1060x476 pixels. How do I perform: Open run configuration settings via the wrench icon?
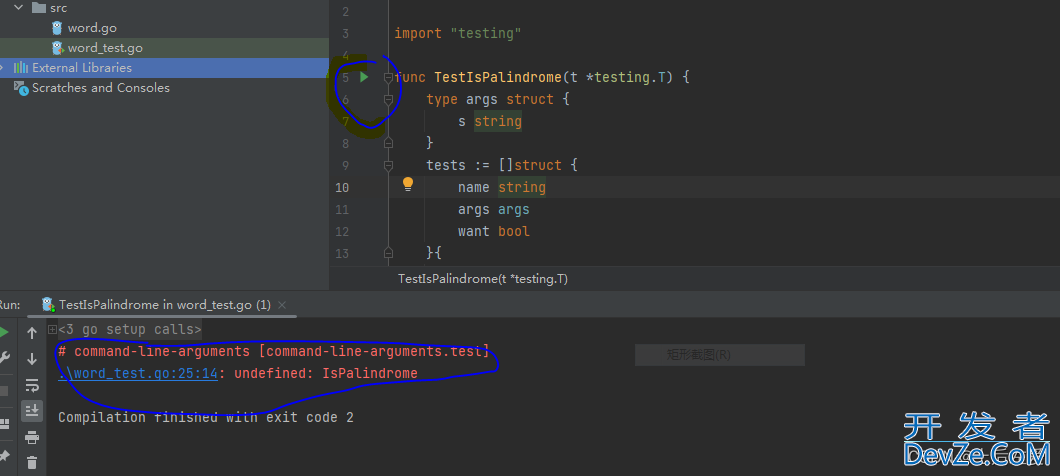4,359
